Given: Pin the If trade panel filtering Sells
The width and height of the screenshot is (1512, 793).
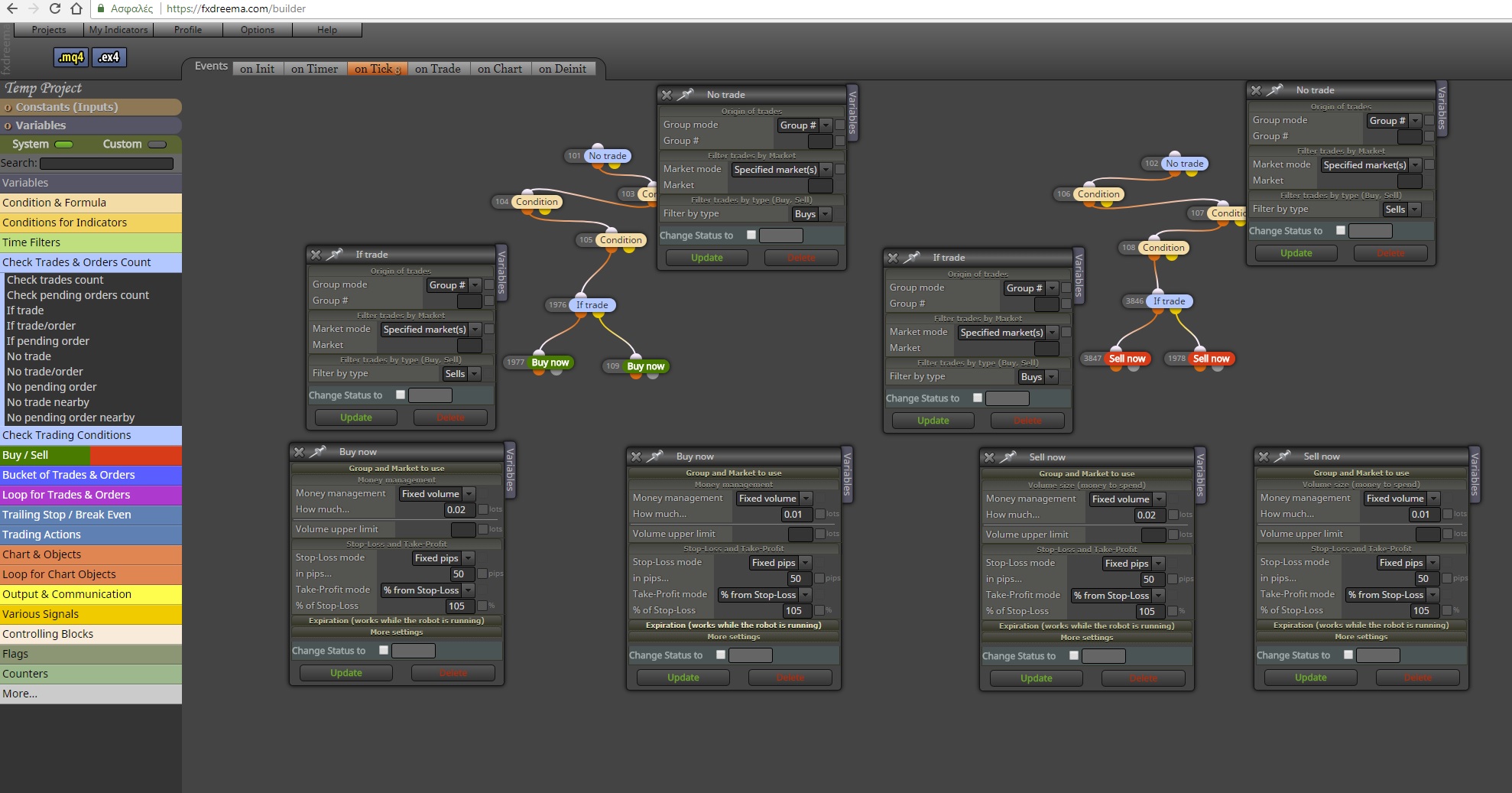Looking at the screenshot, I should pos(335,255).
